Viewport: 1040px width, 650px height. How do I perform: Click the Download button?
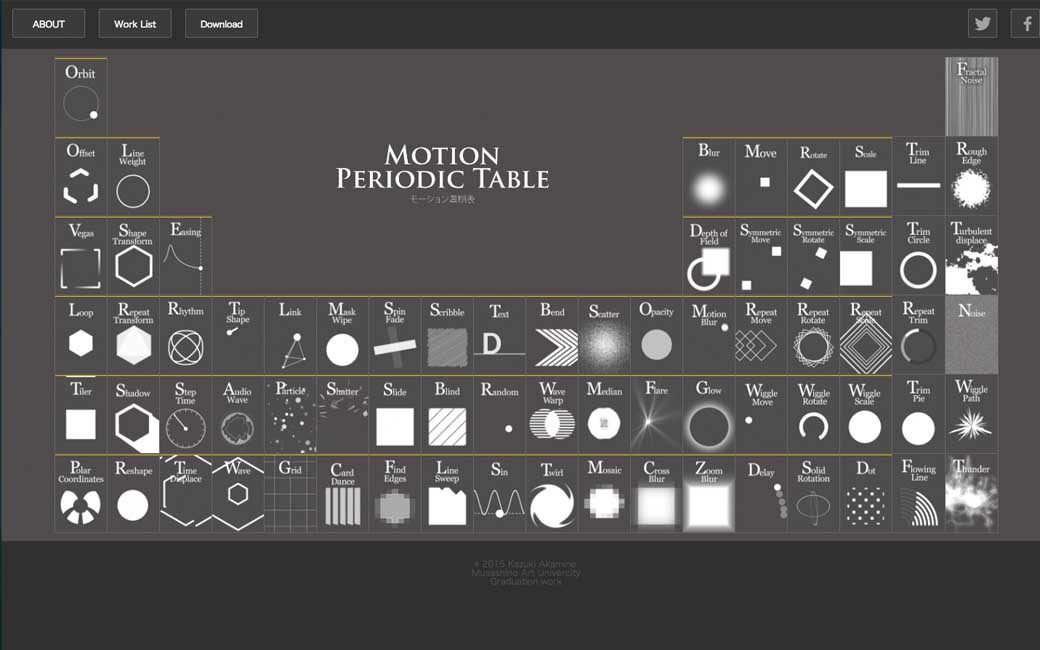tap(221, 24)
